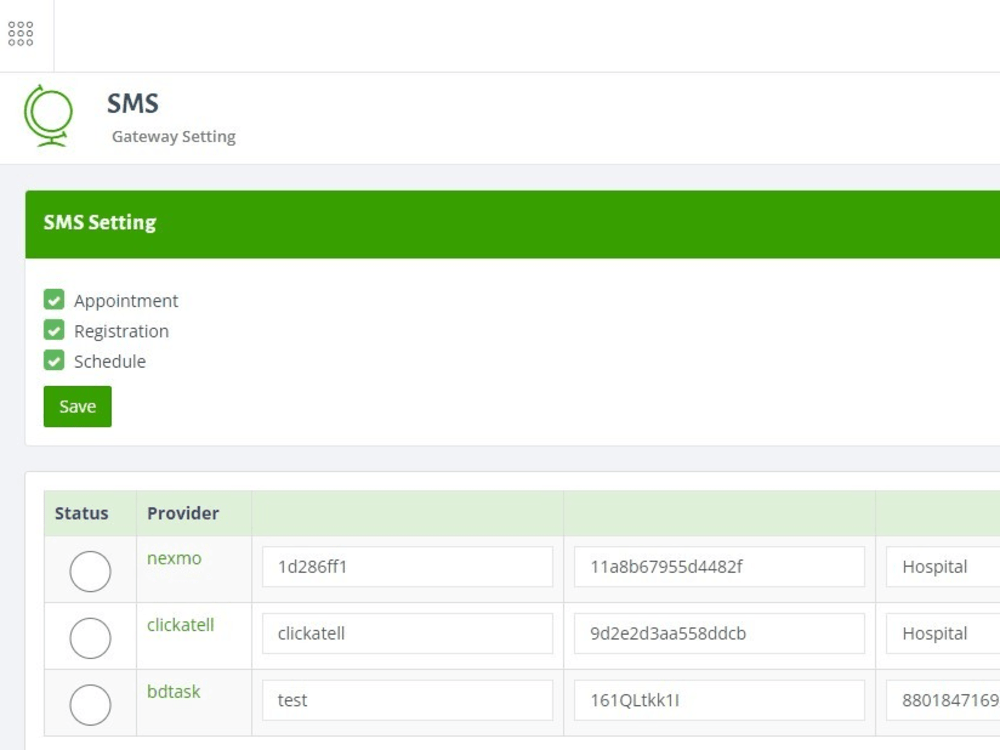Image resolution: width=1000 pixels, height=750 pixels.
Task: Activate the bdtask gateway radio button
Action: click(89, 705)
